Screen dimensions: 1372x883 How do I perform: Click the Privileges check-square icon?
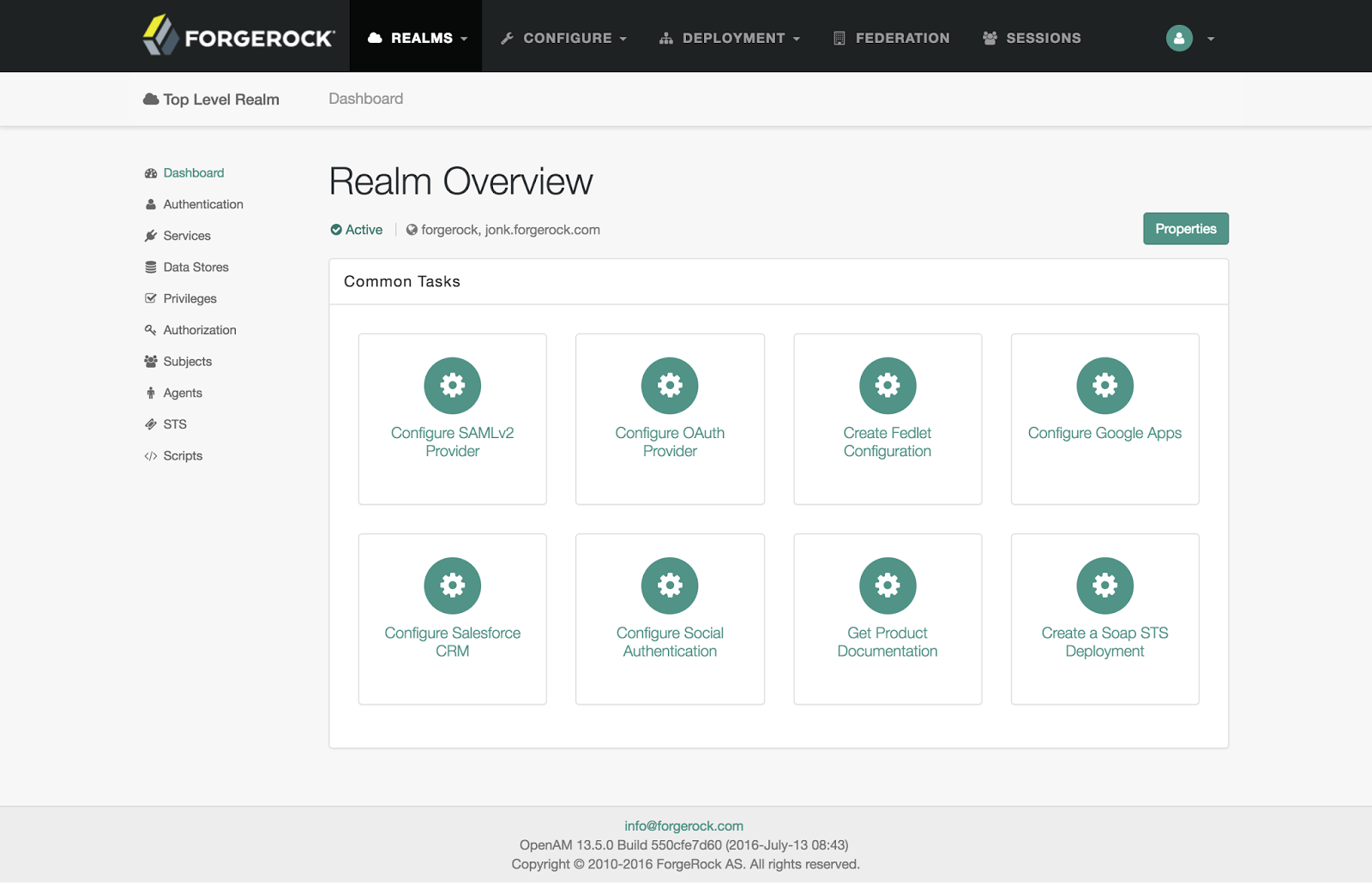[151, 298]
